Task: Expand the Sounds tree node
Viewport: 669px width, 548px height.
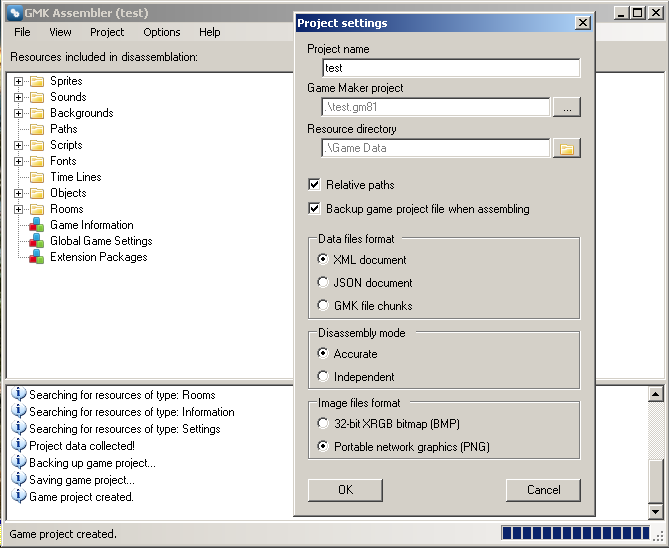Action: point(18,97)
